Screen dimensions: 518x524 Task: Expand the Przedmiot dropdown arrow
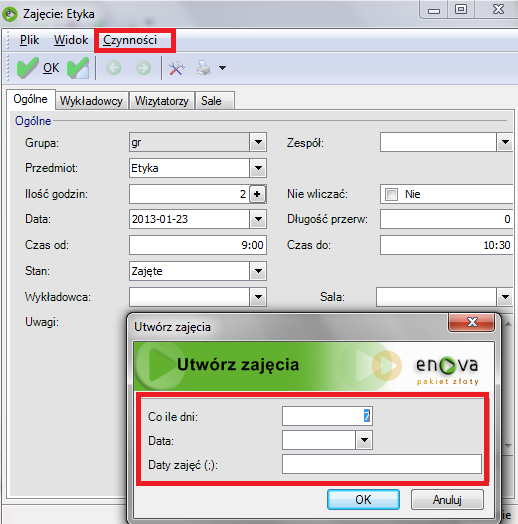258,168
